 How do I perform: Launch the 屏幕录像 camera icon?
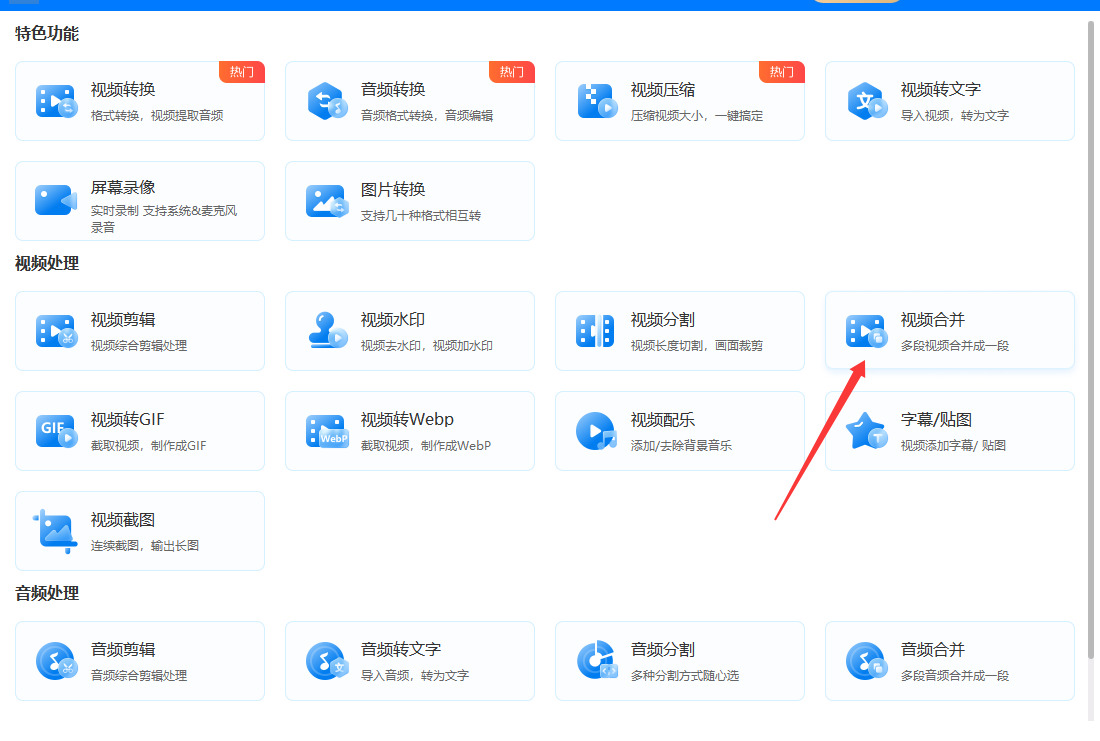coord(56,201)
